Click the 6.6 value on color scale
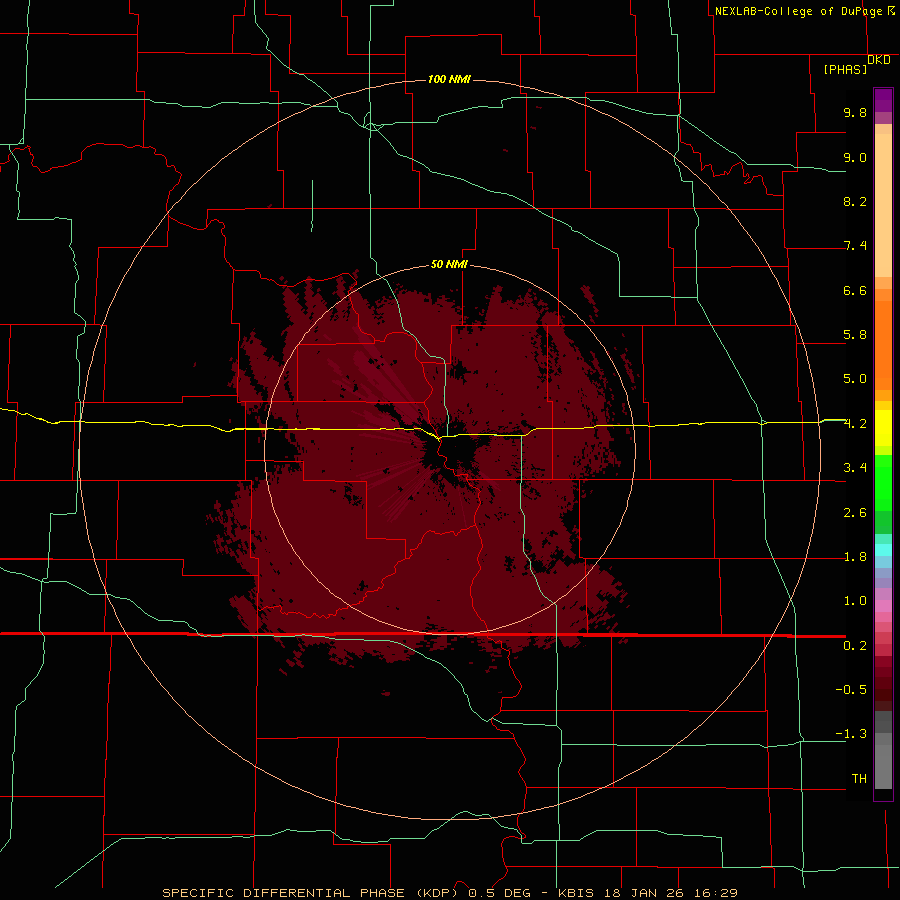 [855, 290]
